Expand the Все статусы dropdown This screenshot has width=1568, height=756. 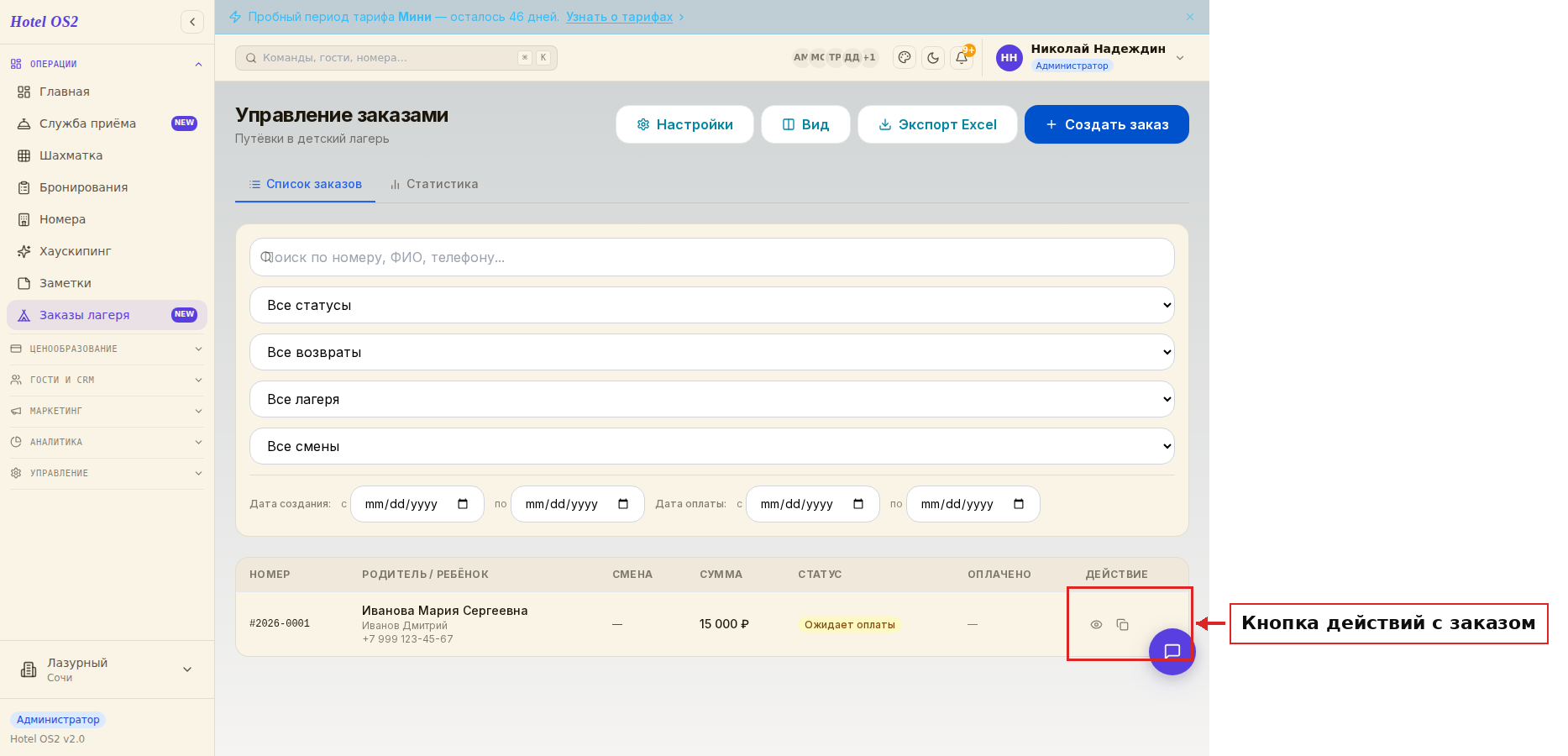point(712,305)
